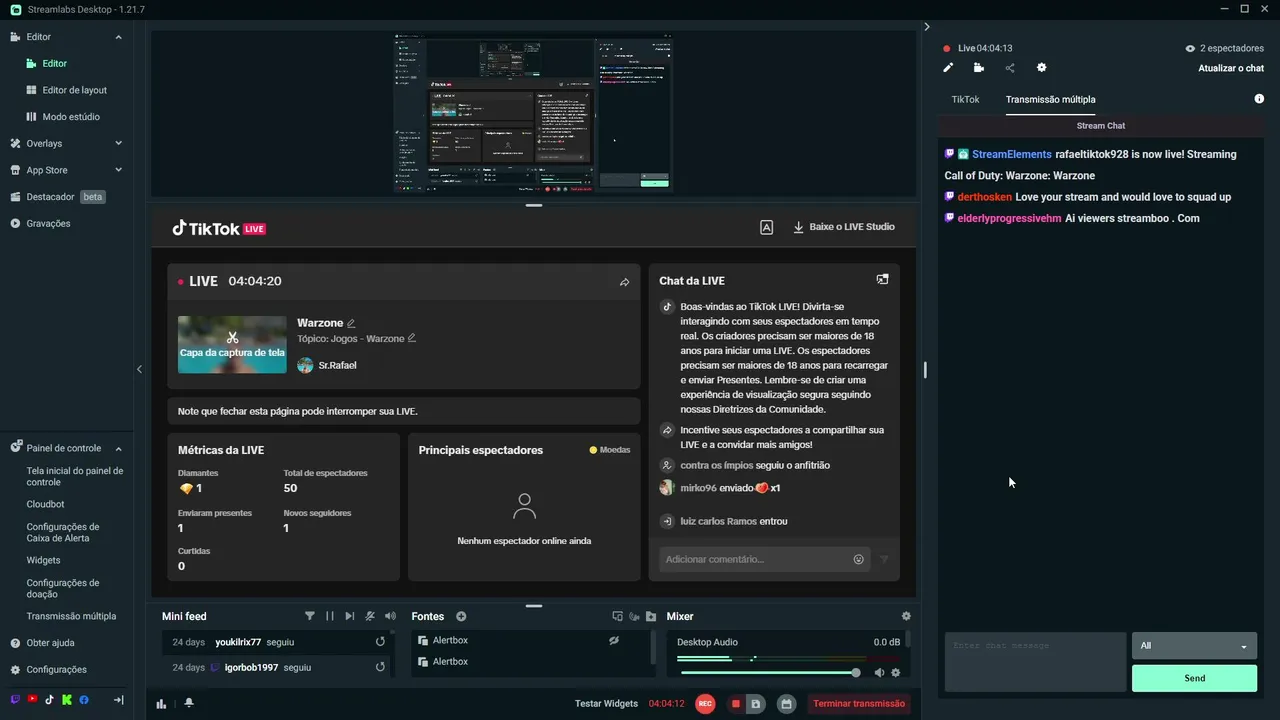Click the Twitch platform icon in sidebar

(15, 700)
